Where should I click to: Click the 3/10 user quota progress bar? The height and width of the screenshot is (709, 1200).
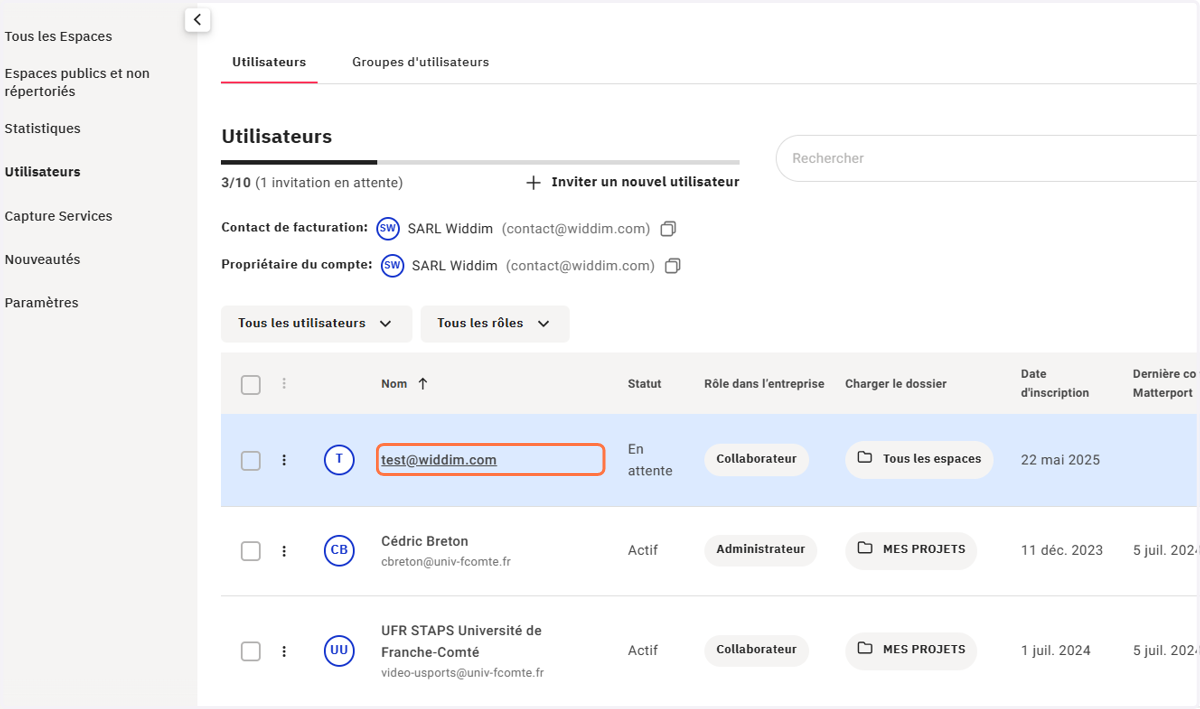(x=480, y=162)
